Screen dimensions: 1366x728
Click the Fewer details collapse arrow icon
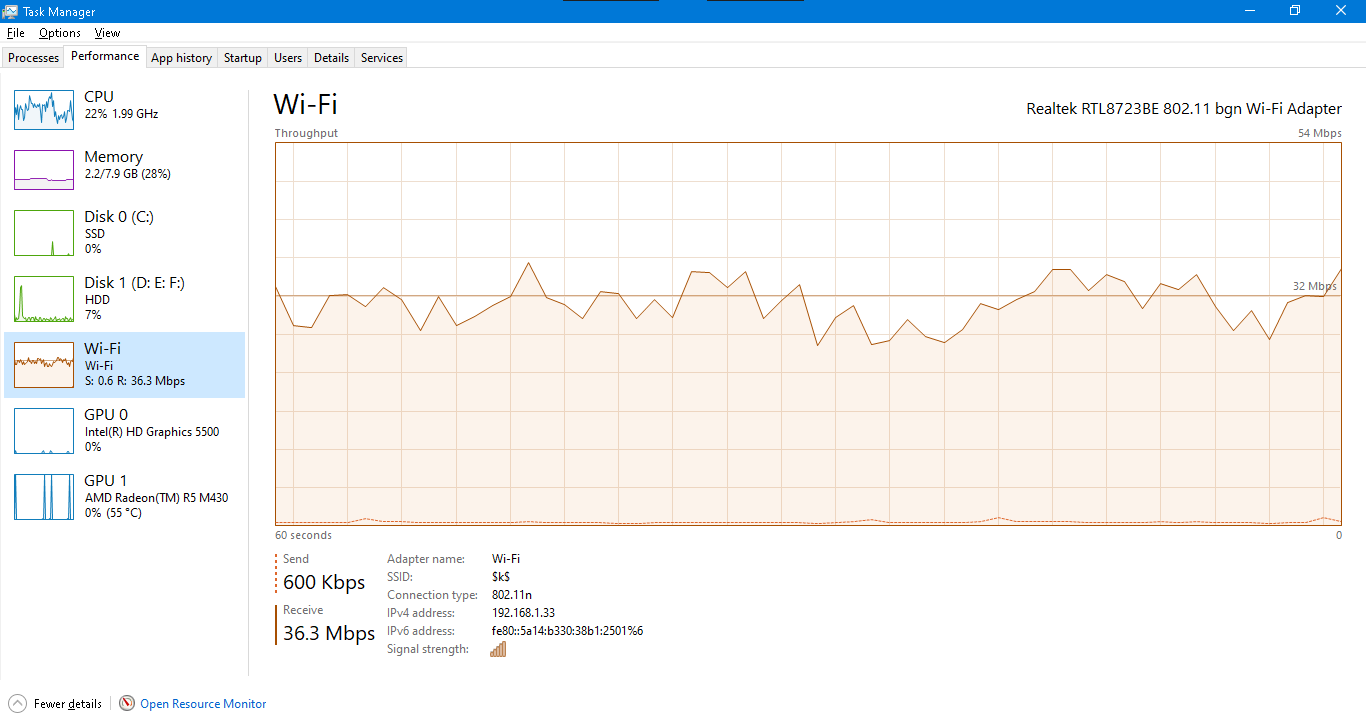tap(17, 703)
